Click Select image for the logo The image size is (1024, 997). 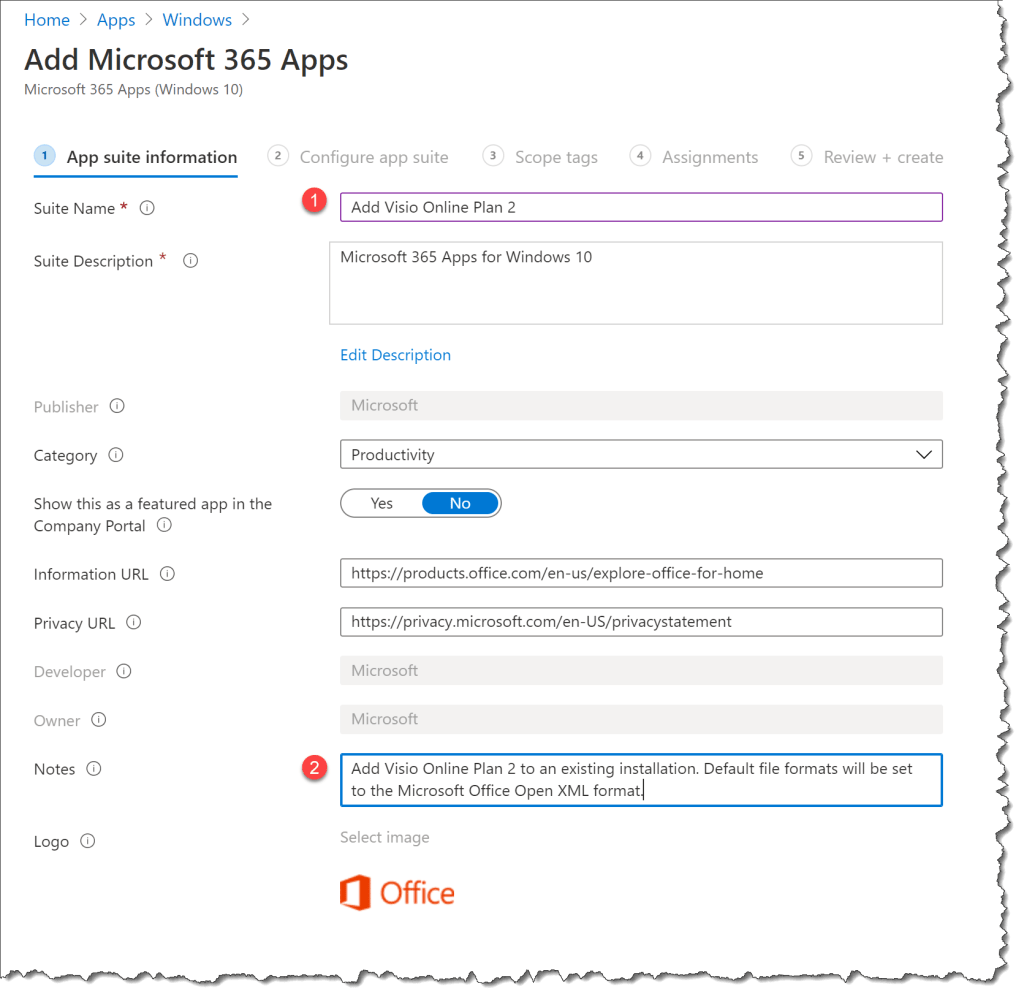[384, 837]
